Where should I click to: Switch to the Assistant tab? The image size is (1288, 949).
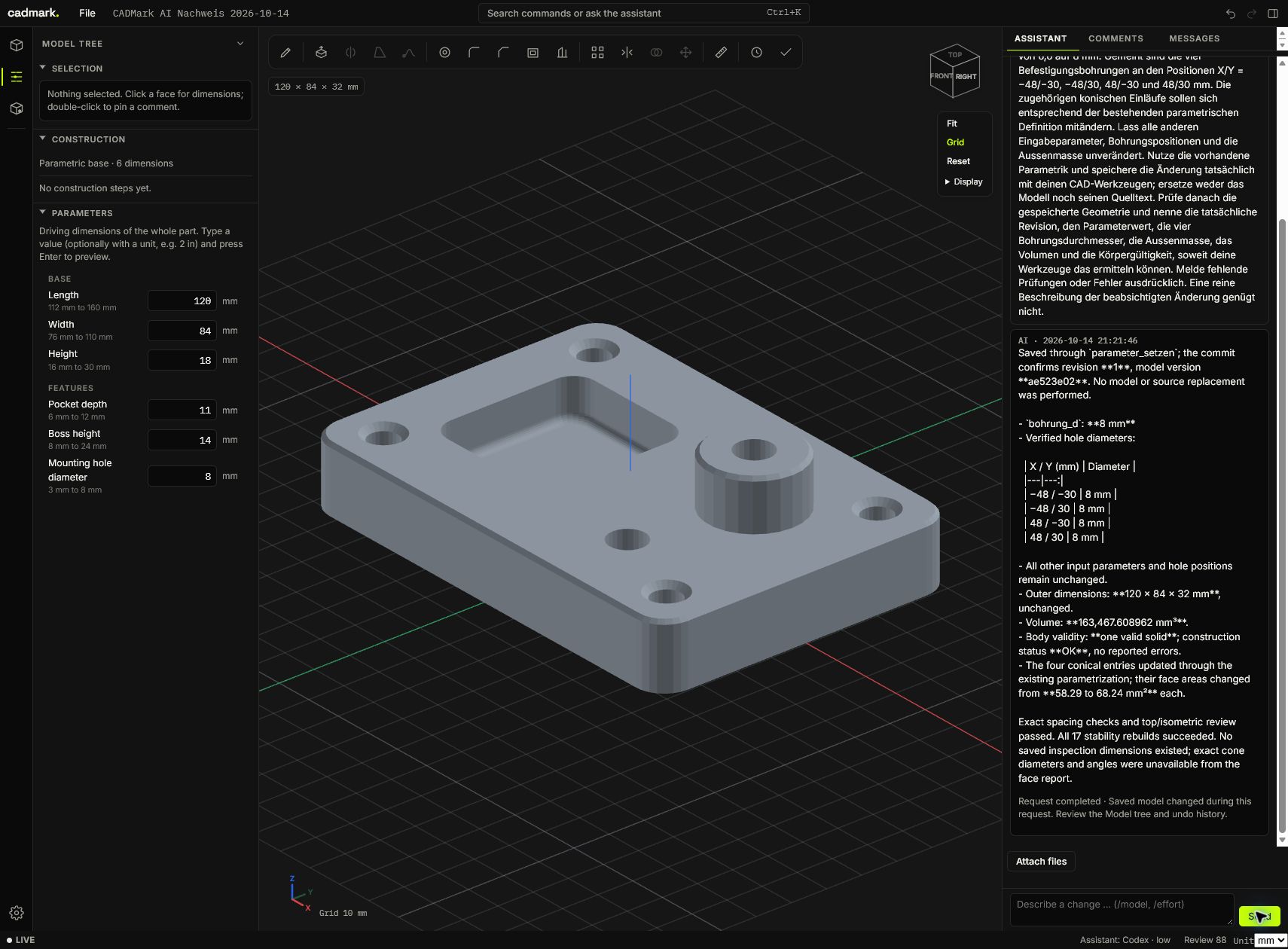click(x=1040, y=38)
